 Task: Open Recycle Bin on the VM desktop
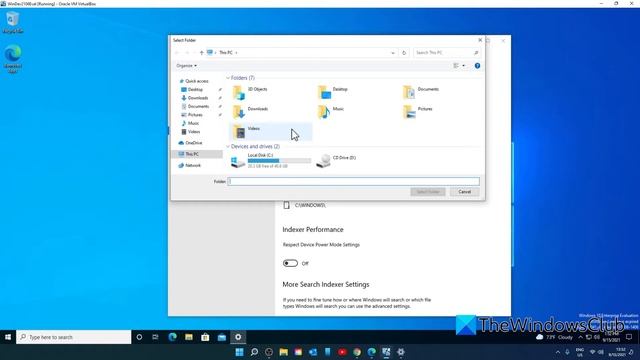coord(13,22)
